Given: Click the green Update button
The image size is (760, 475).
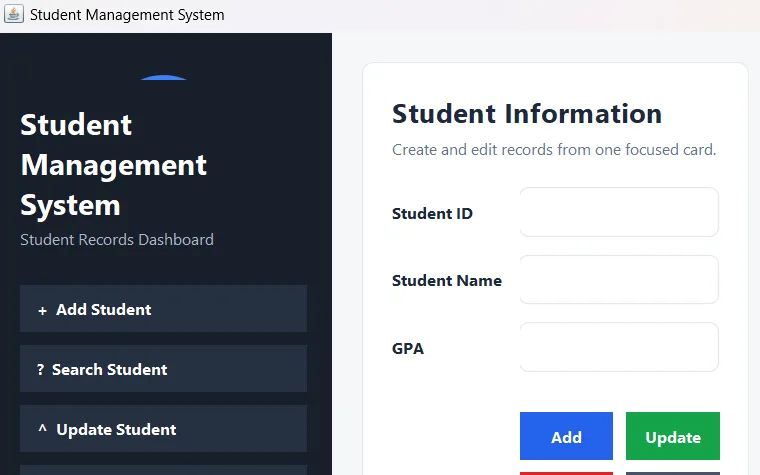Looking at the screenshot, I should pyautogui.click(x=673, y=436).
